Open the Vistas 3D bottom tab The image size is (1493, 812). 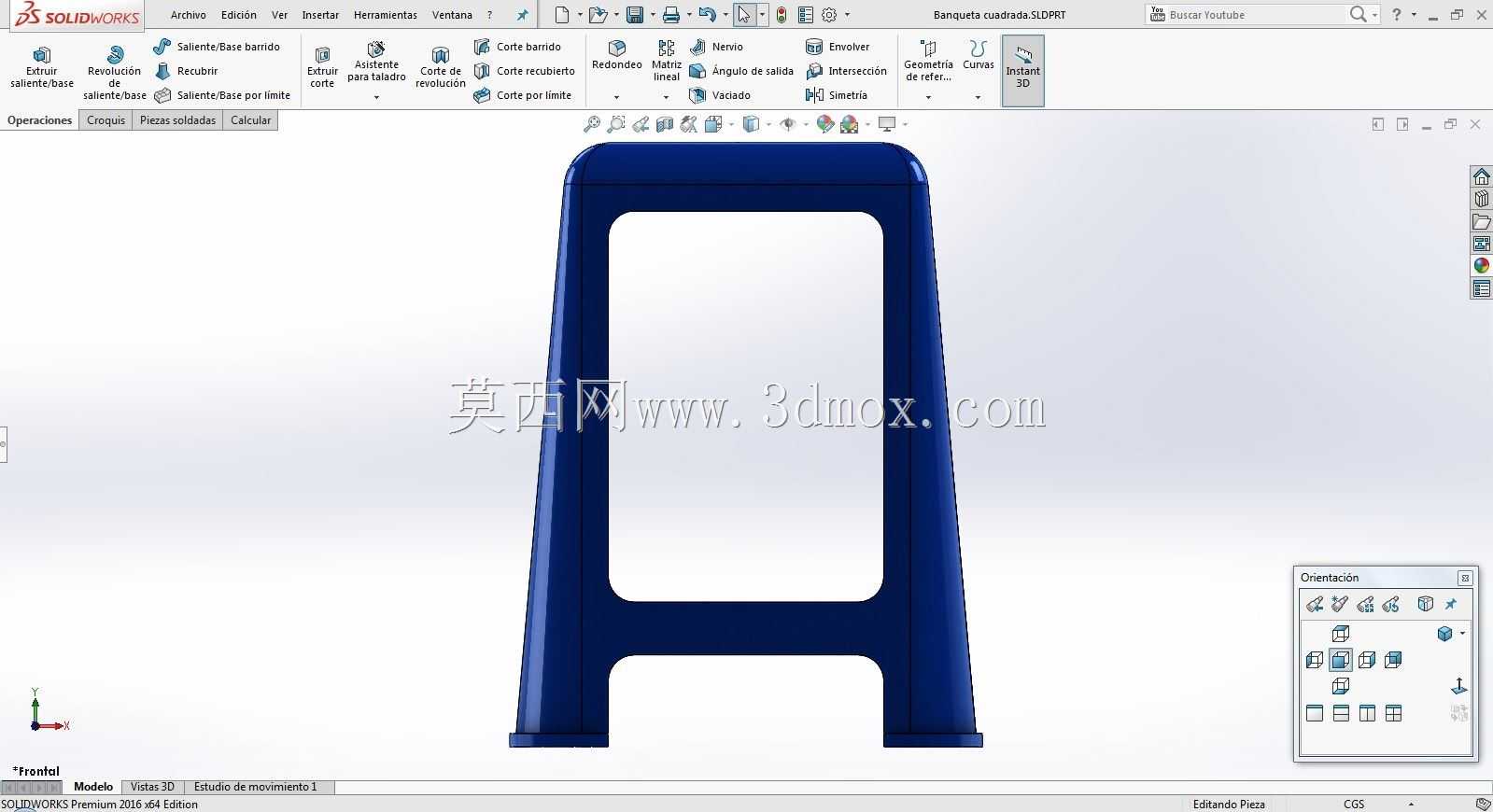coord(152,787)
